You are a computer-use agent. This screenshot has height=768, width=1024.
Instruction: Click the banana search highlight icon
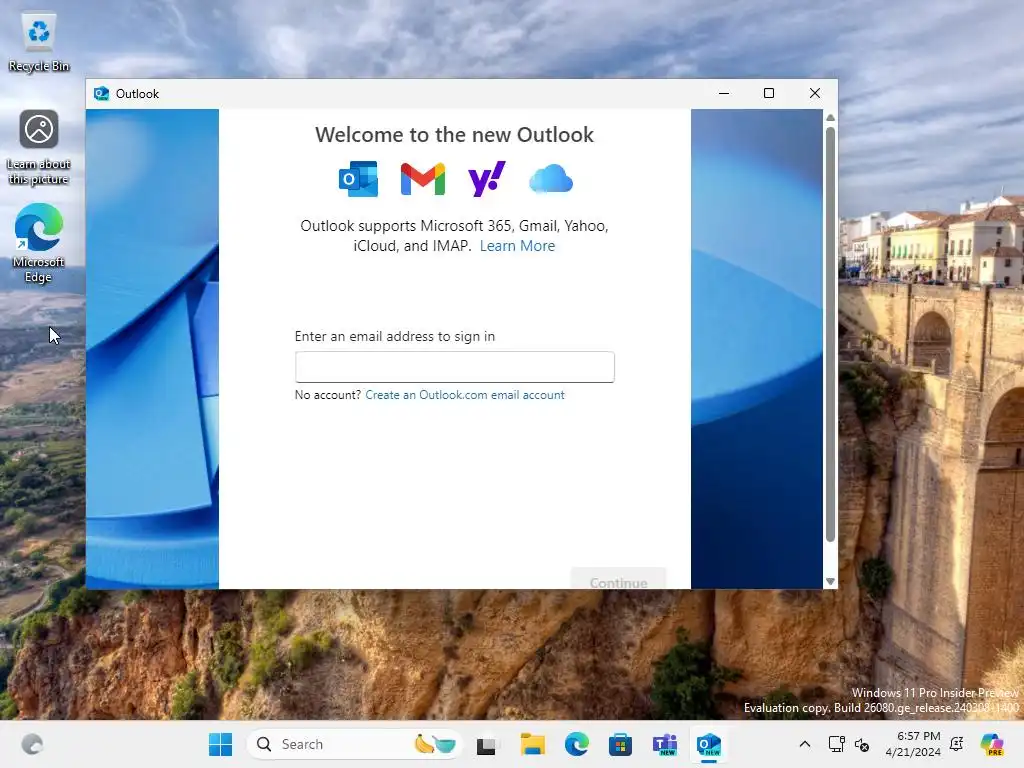[435, 744]
